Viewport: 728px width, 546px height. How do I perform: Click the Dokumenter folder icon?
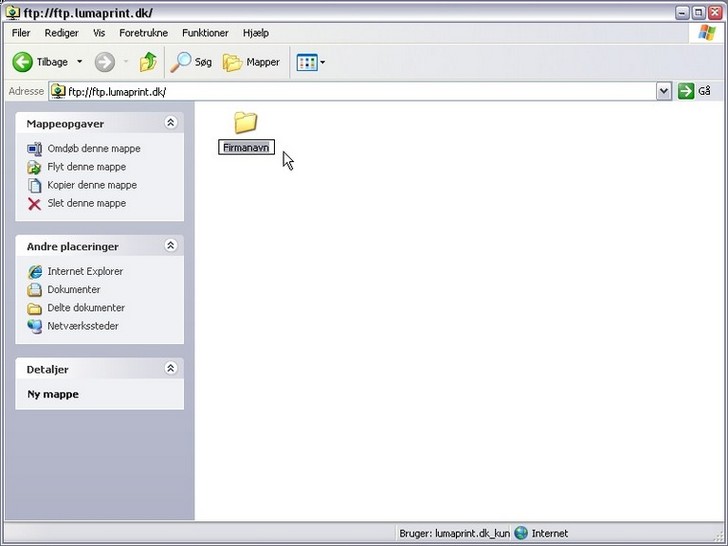[x=34, y=290]
